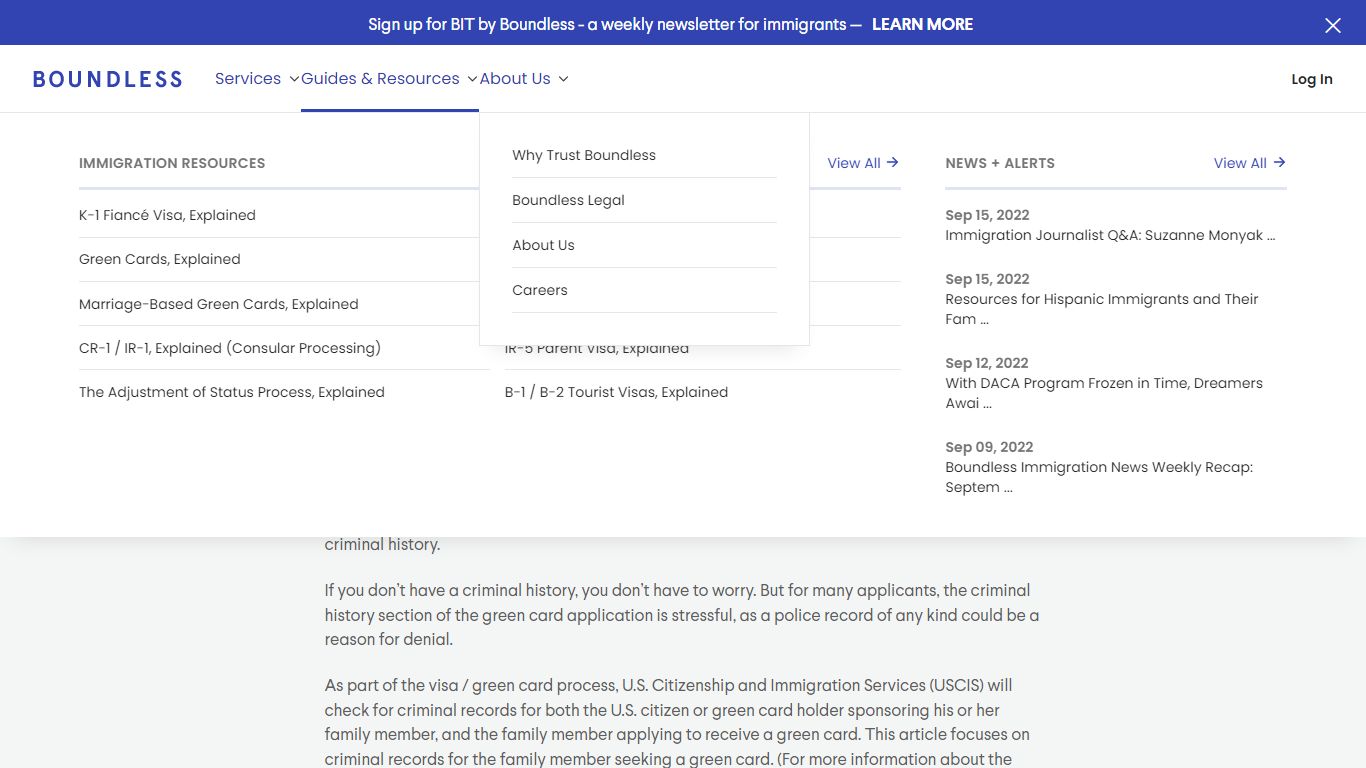View All news and alerts
The width and height of the screenshot is (1366, 768).
[1240, 163]
